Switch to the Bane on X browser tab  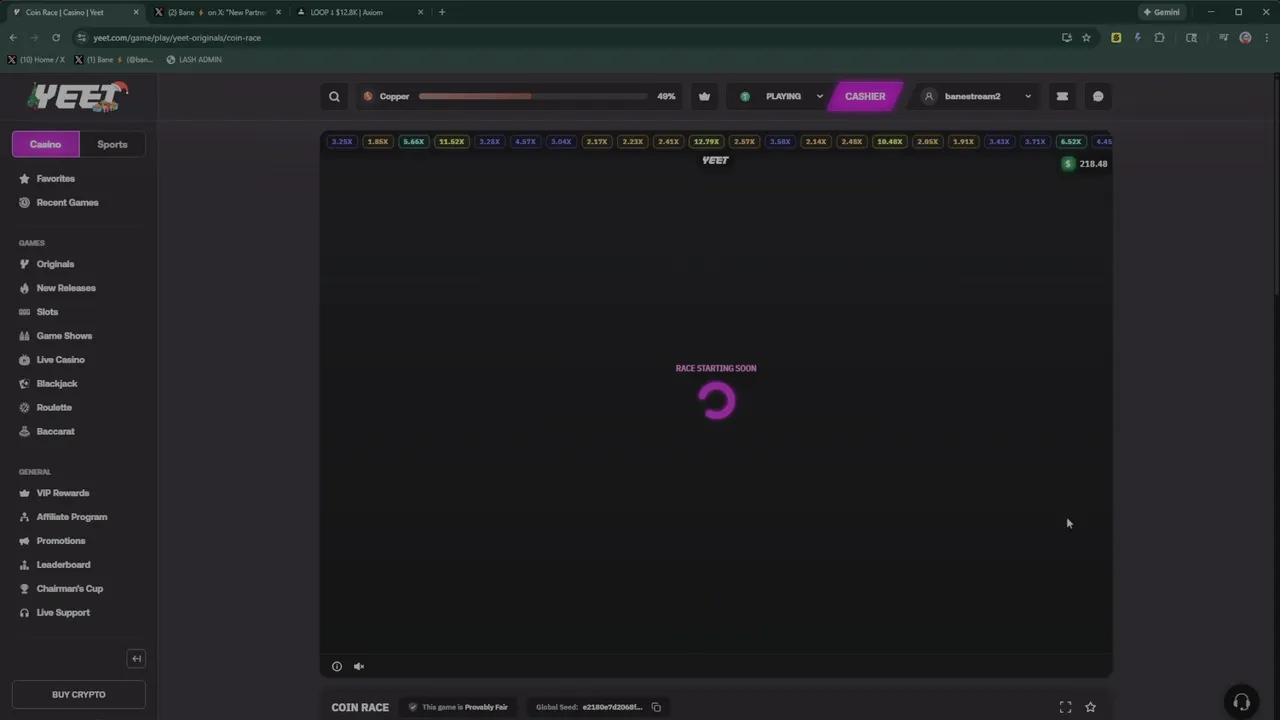pos(217,12)
